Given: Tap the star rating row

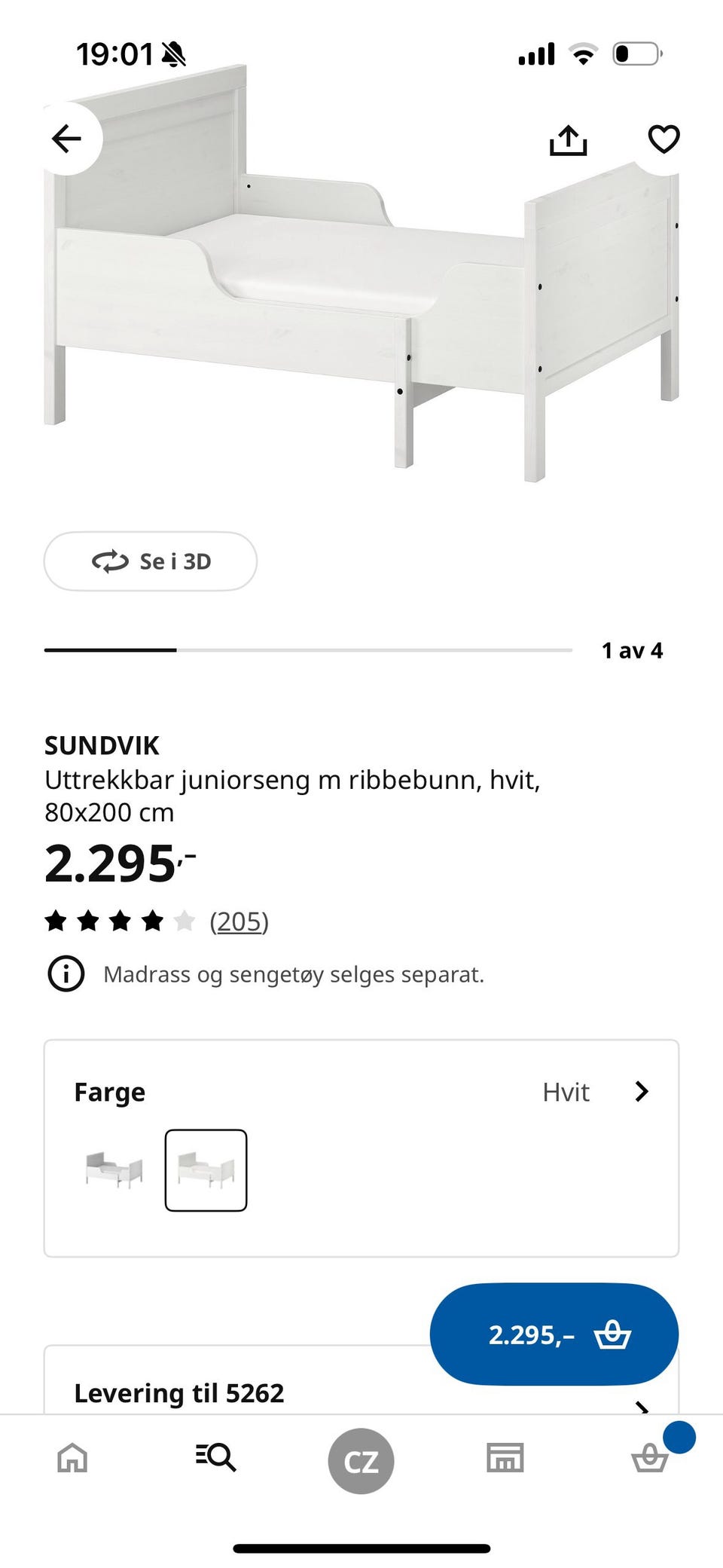Looking at the screenshot, I should [x=120, y=922].
